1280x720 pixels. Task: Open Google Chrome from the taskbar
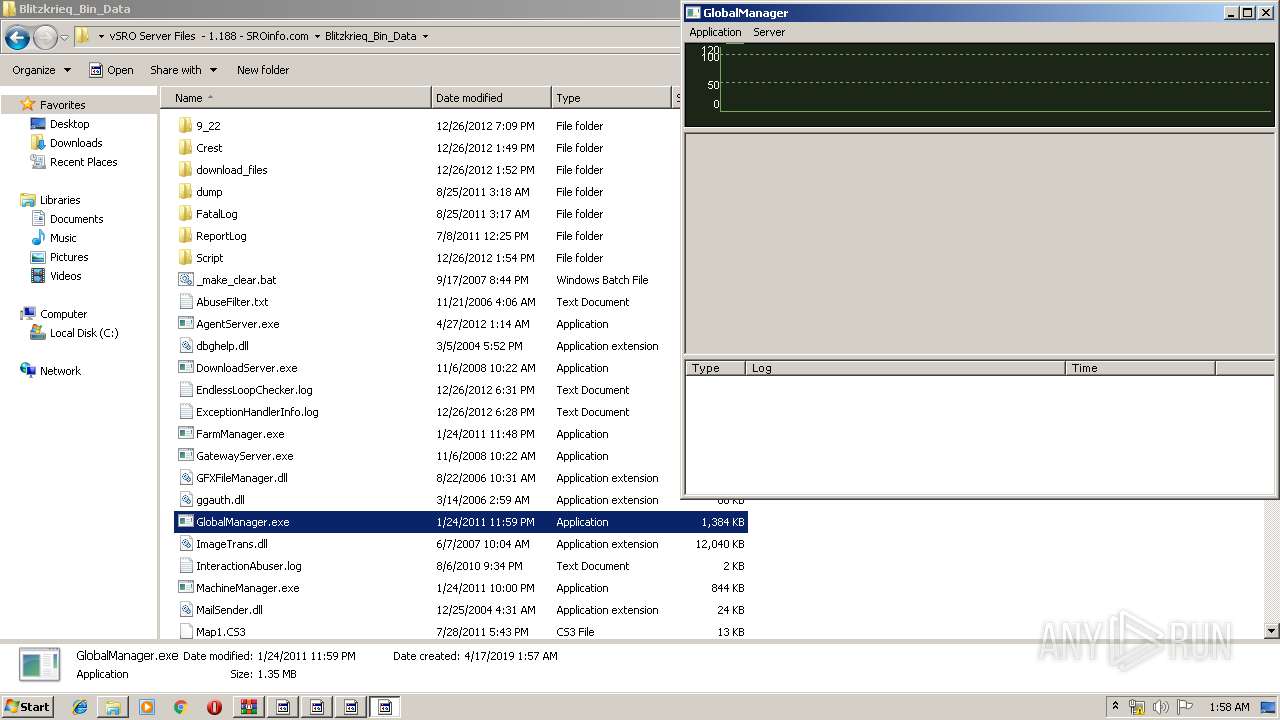click(180, 706)
